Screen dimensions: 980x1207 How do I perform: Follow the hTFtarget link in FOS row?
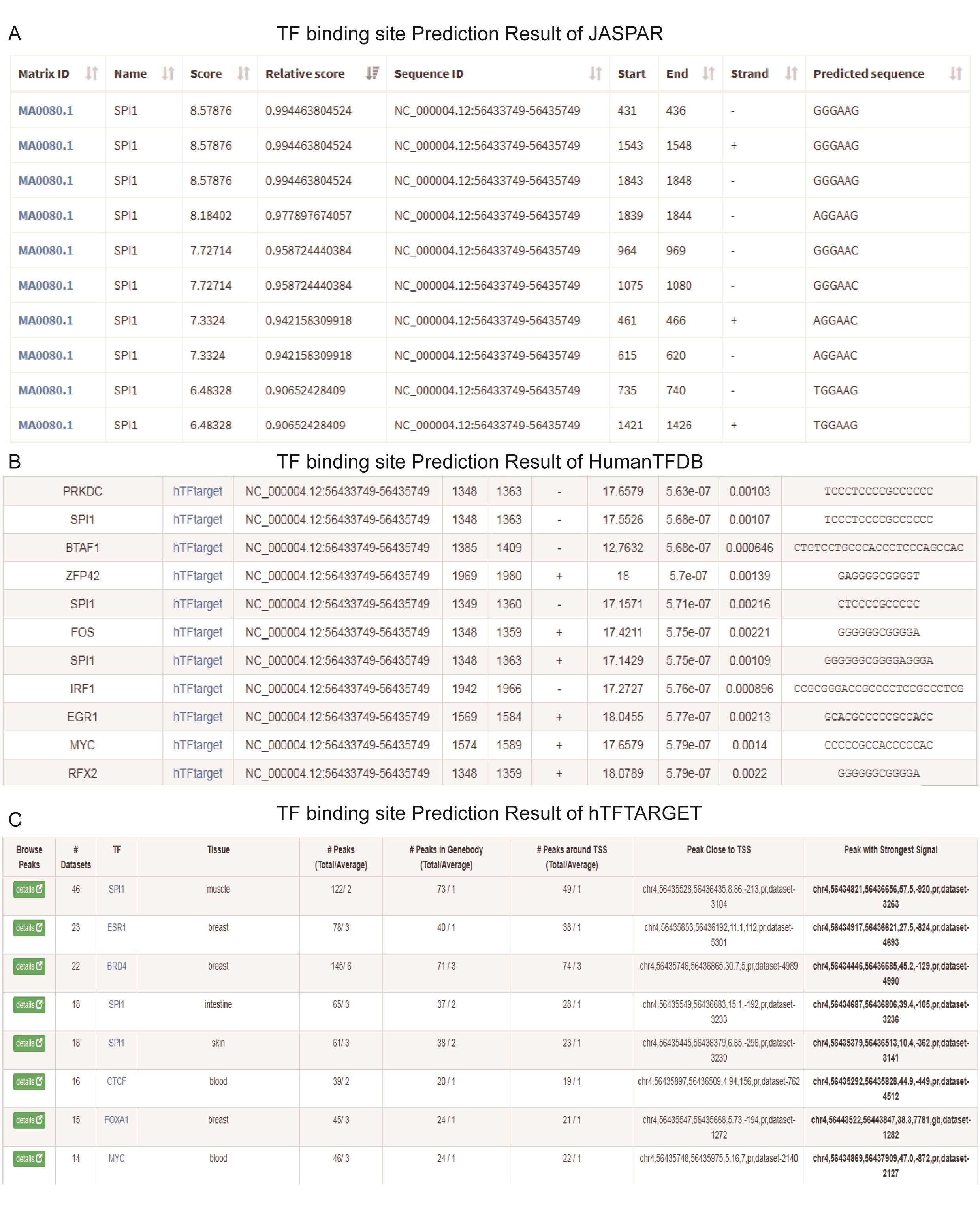[198, 632]
